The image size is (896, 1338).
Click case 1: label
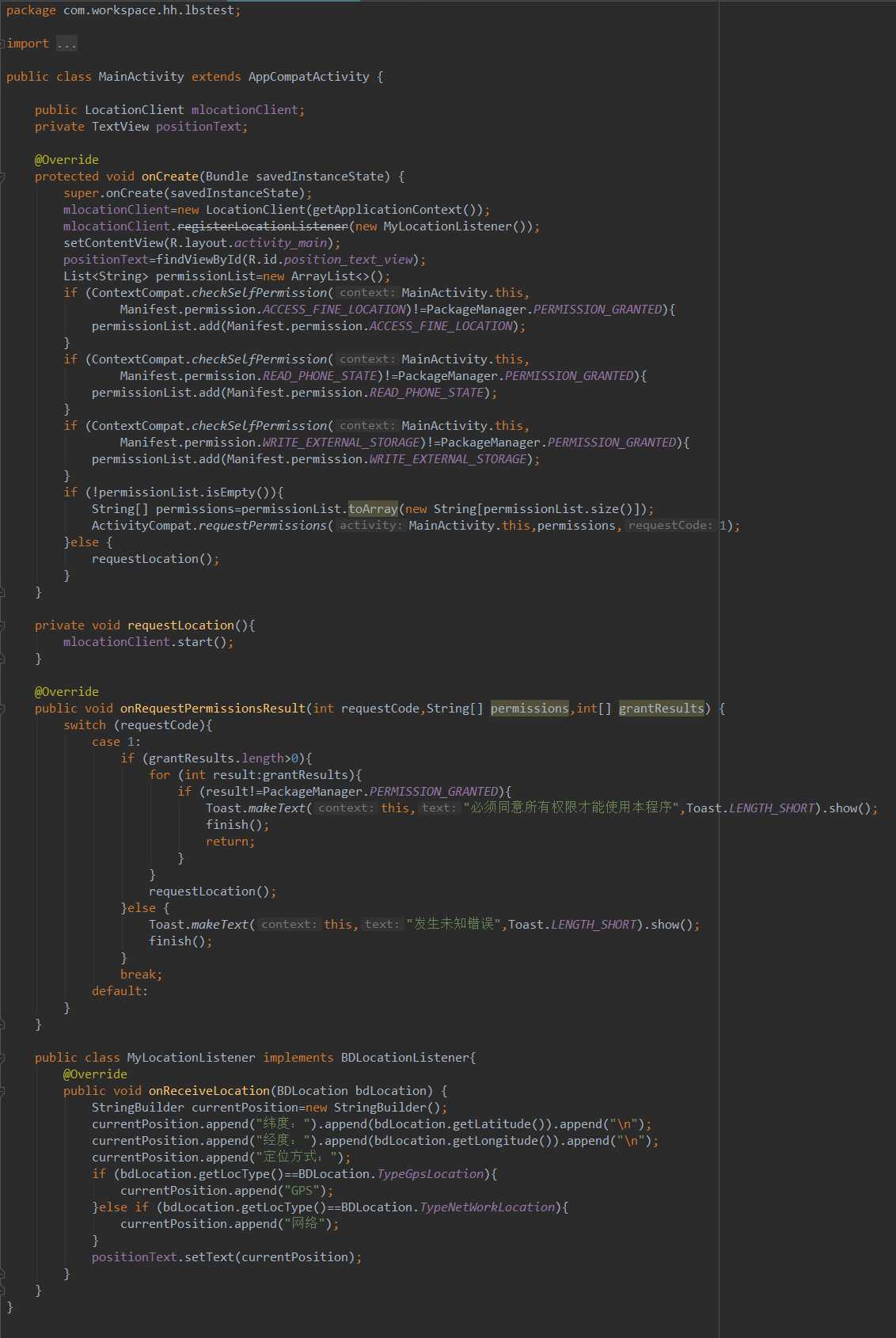coord(116,742)
